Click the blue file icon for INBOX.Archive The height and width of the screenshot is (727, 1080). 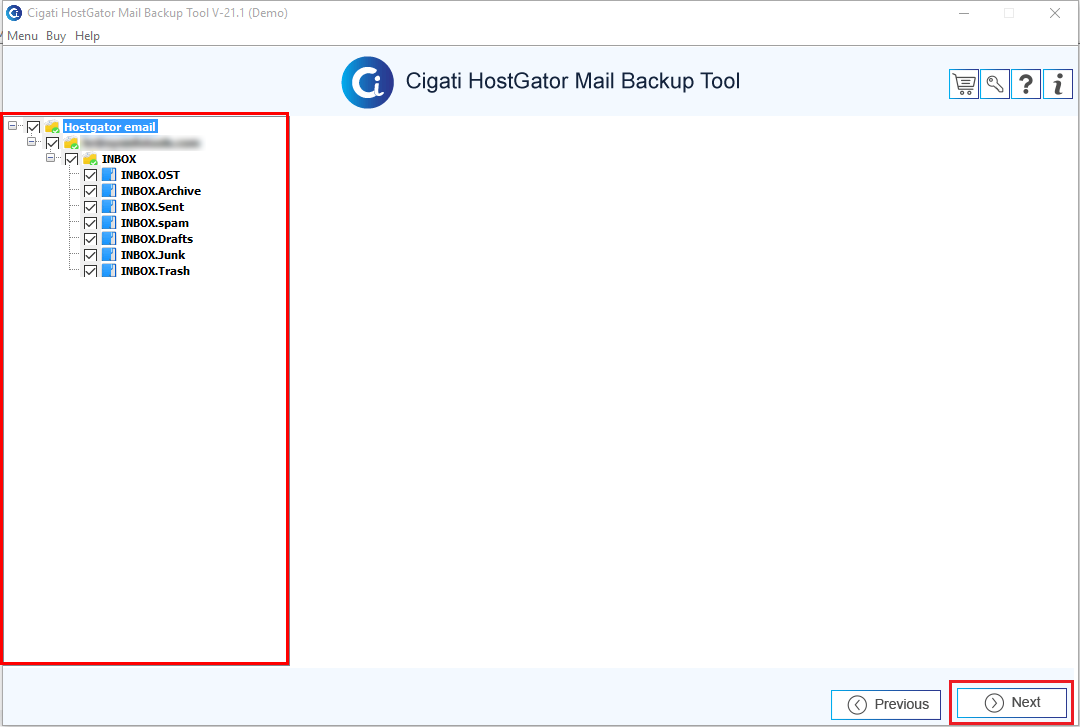tap(109, 191)
